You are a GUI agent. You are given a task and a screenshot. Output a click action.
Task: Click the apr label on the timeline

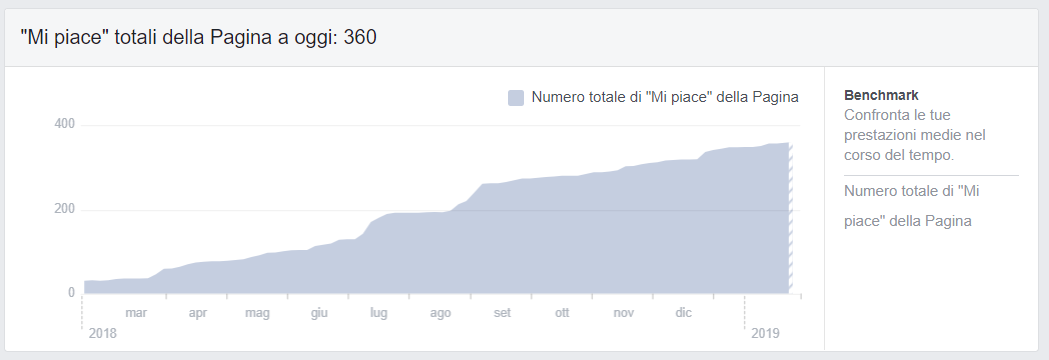click(x=197, y=313)
